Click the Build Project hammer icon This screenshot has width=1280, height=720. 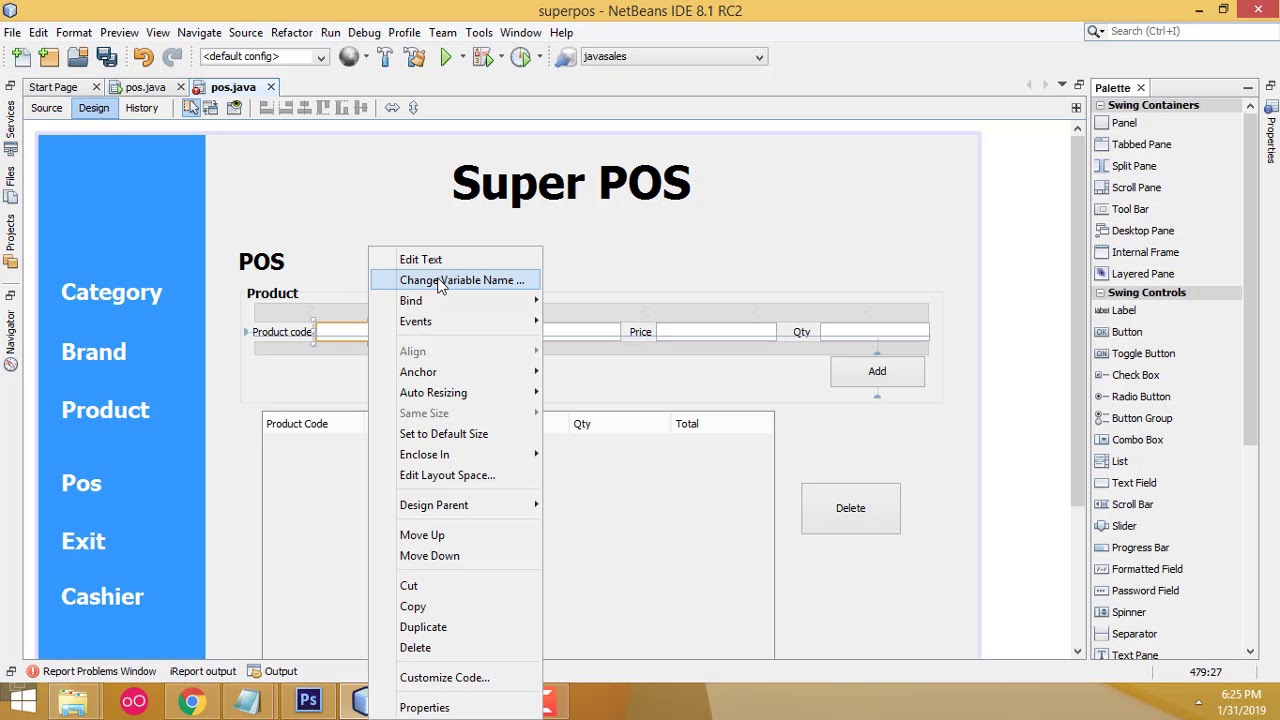click(x=385, y=57)
